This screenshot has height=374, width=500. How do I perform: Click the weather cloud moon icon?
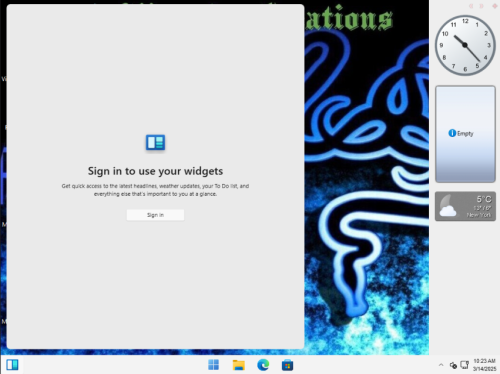point(447,206)
